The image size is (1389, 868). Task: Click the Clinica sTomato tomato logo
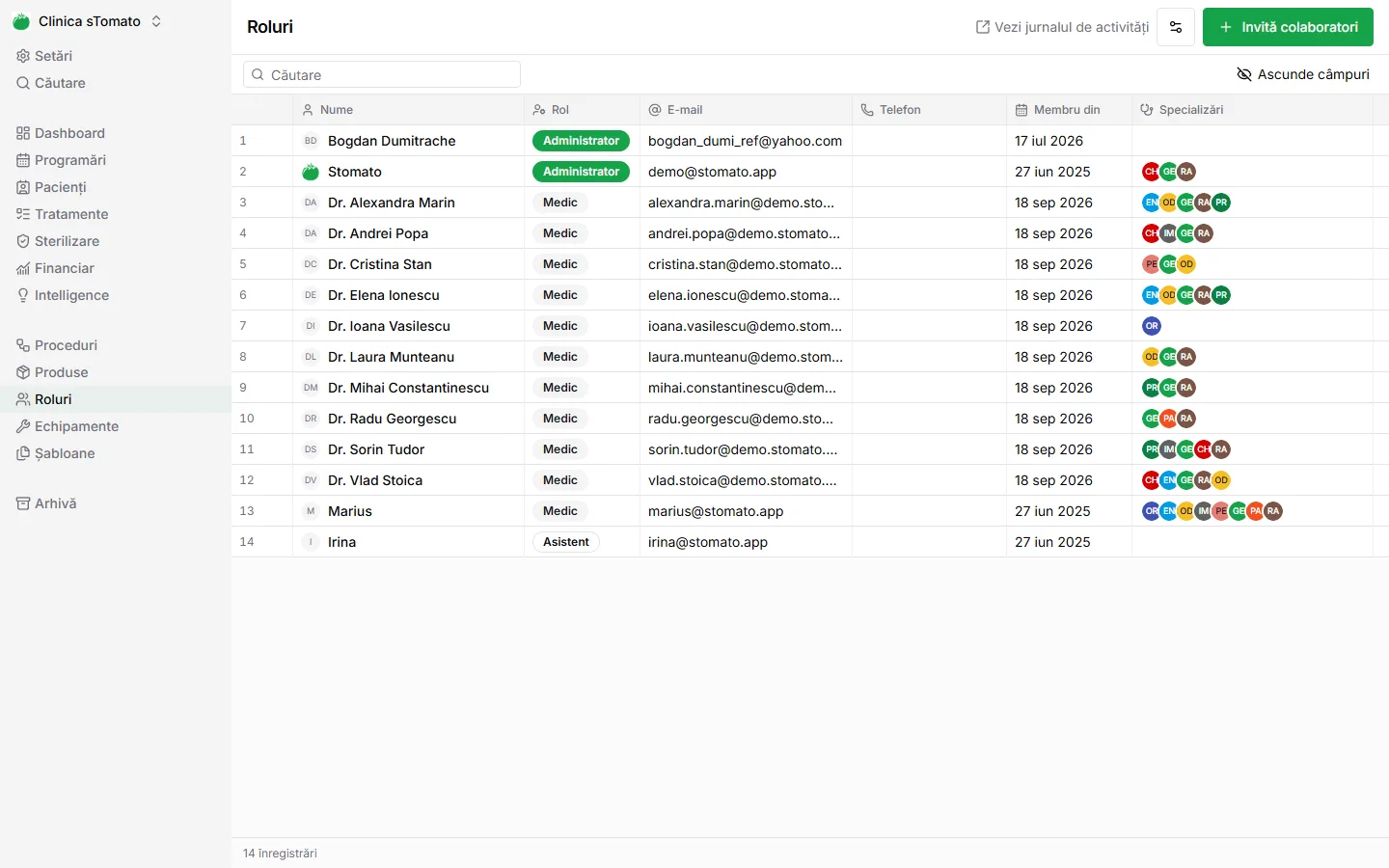pyautogui.click(x=21, y=21)
